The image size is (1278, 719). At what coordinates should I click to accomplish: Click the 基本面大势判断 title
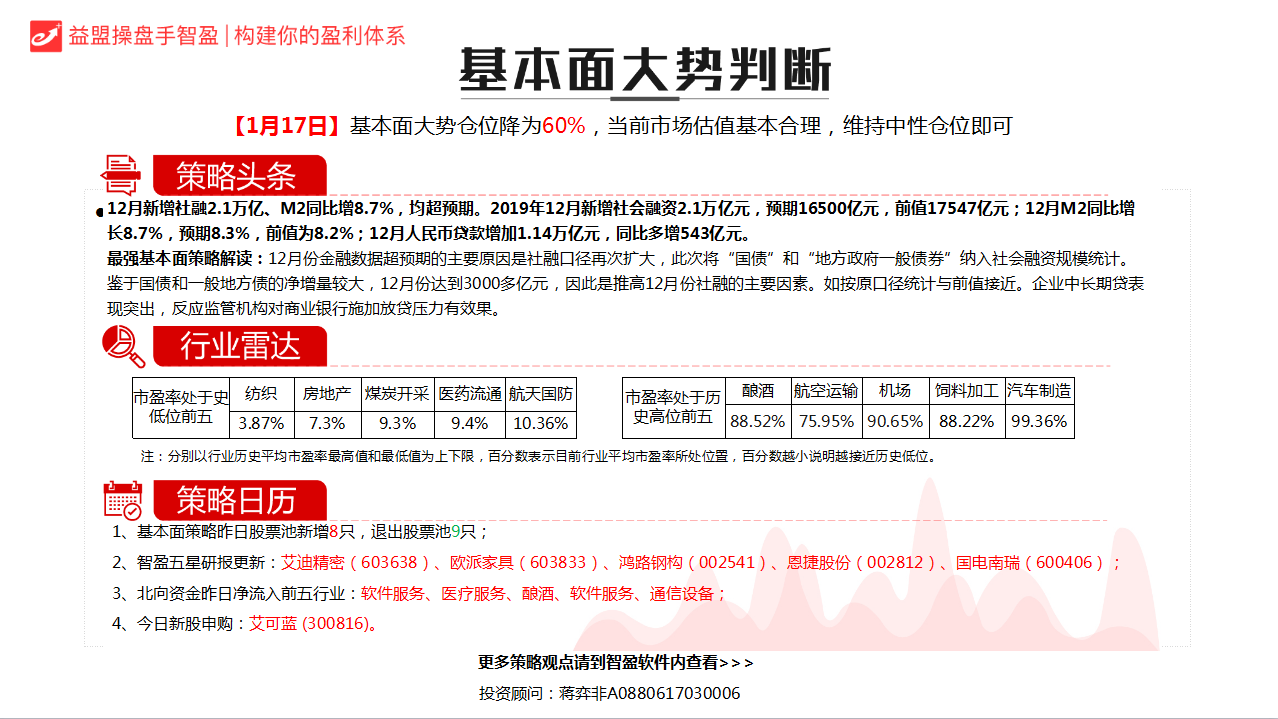[644, 70]
